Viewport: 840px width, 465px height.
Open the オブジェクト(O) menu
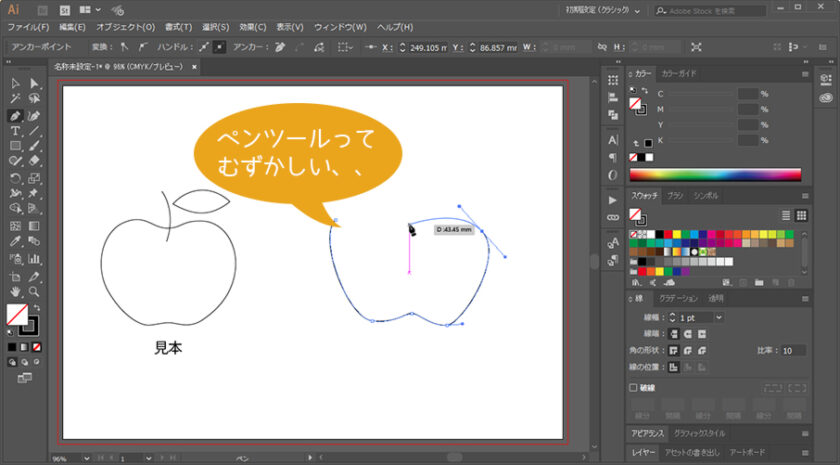126,27
